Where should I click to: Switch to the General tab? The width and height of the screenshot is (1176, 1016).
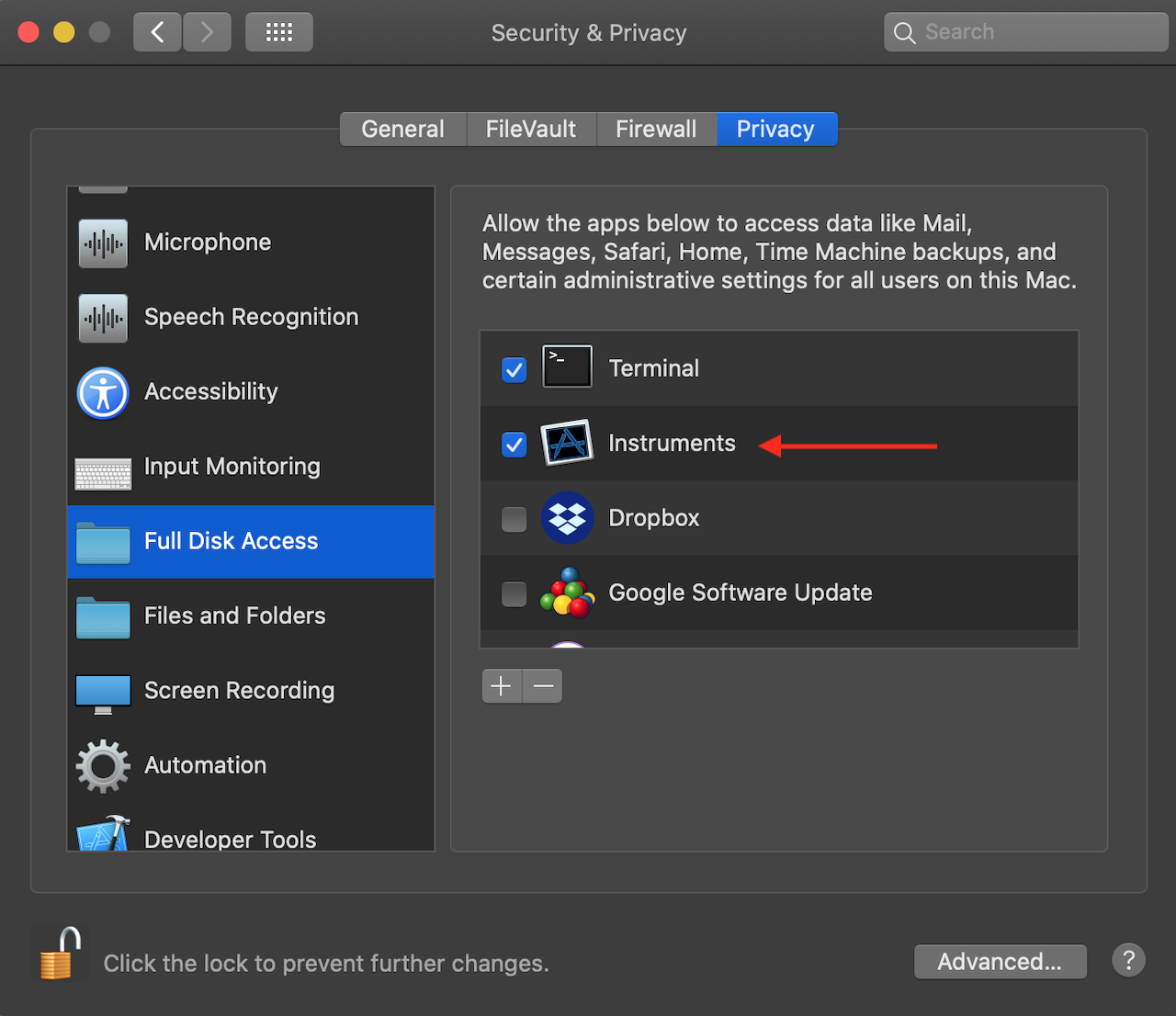coord(403,130)
